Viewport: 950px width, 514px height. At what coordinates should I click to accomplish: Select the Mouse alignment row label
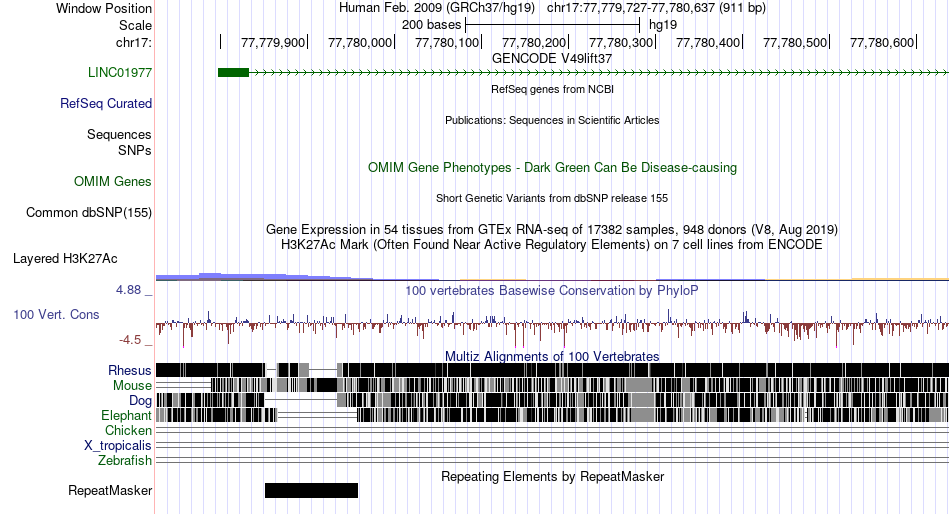(132, 386)
